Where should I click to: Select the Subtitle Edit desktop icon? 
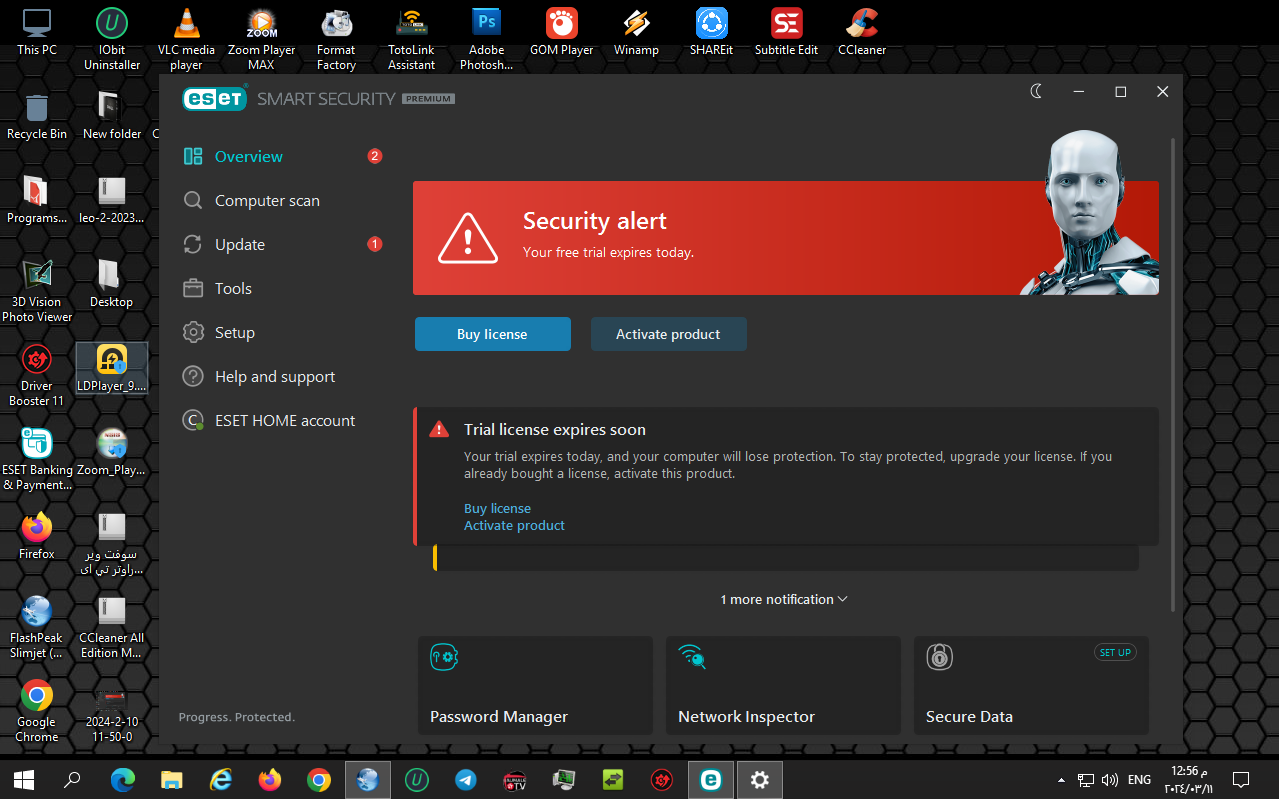pyautogui.click(x=786, y=32)
